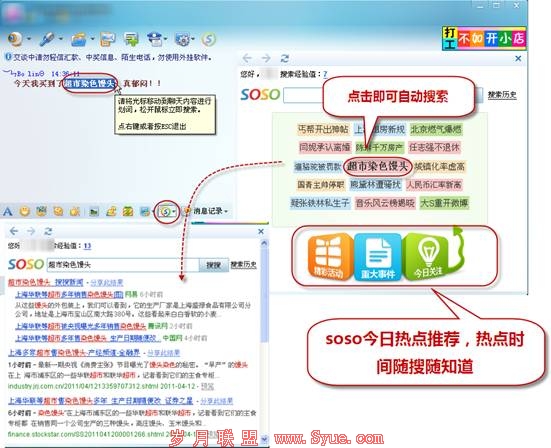551x448 pixels.
Task: Go forward in the search results panel
Action: (31, 231)
